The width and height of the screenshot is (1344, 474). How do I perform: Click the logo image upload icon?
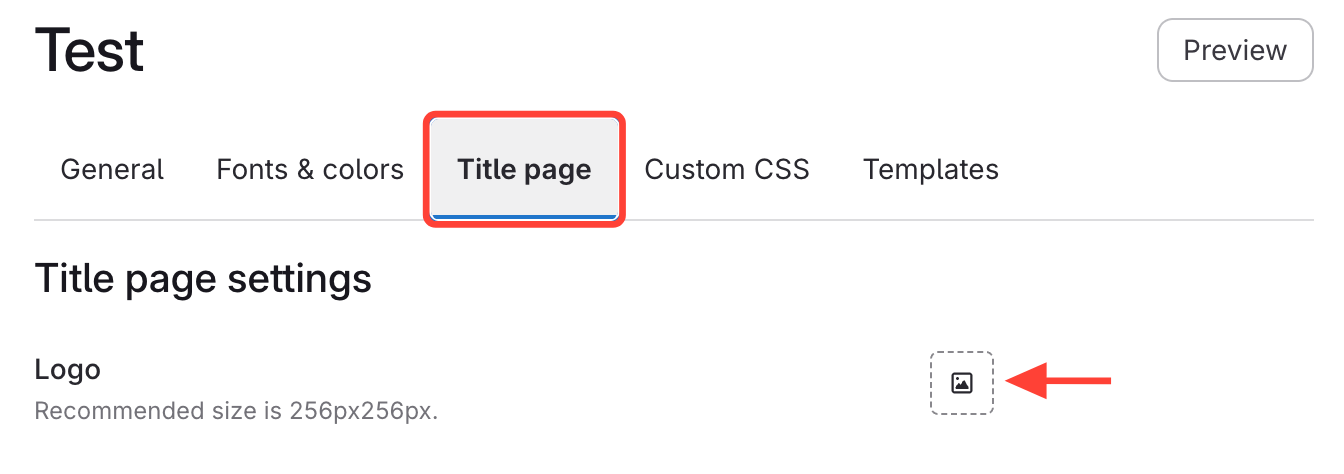[962, 382]
